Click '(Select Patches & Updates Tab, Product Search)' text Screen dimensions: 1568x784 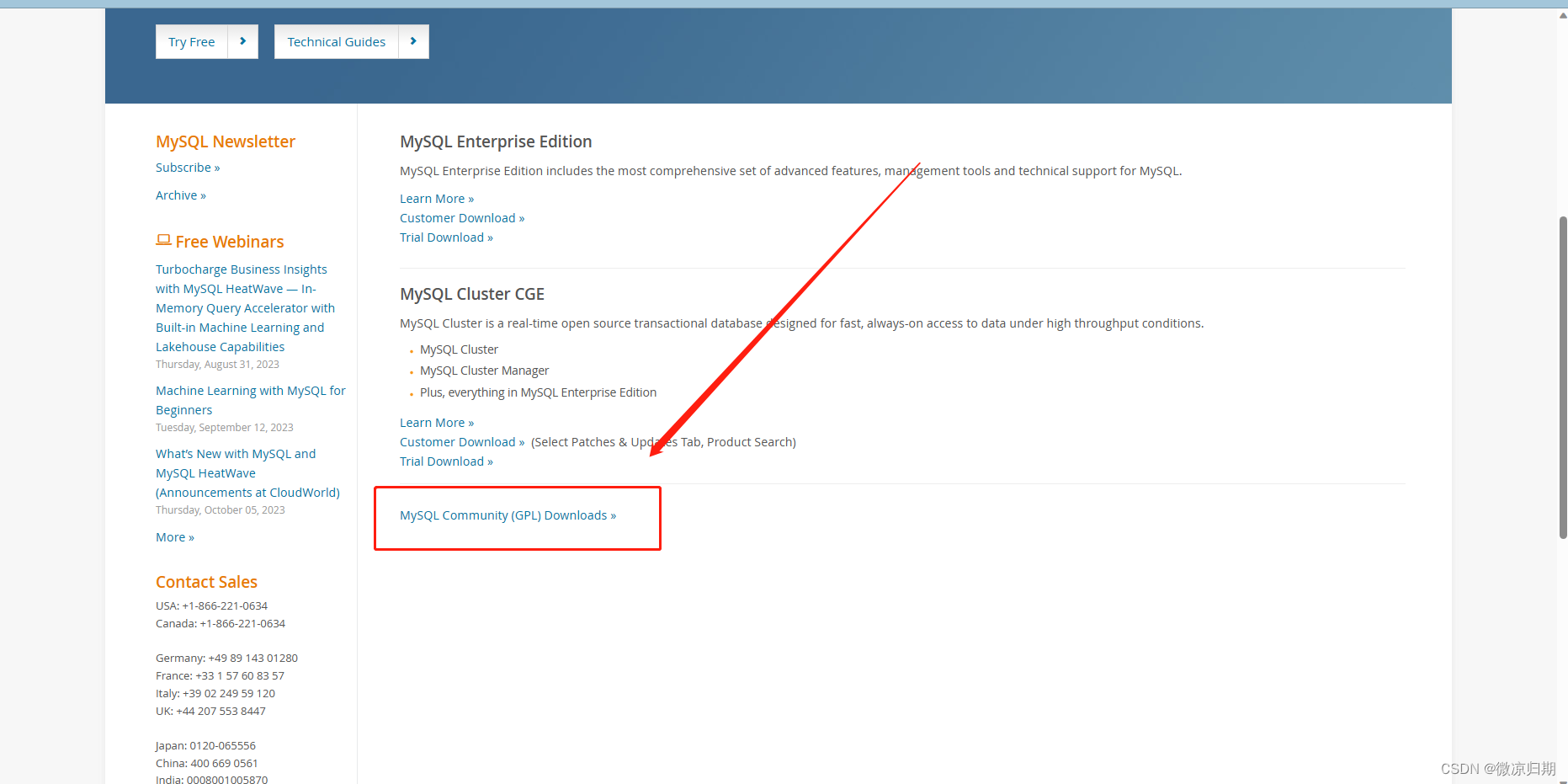(x=663, y=442)
